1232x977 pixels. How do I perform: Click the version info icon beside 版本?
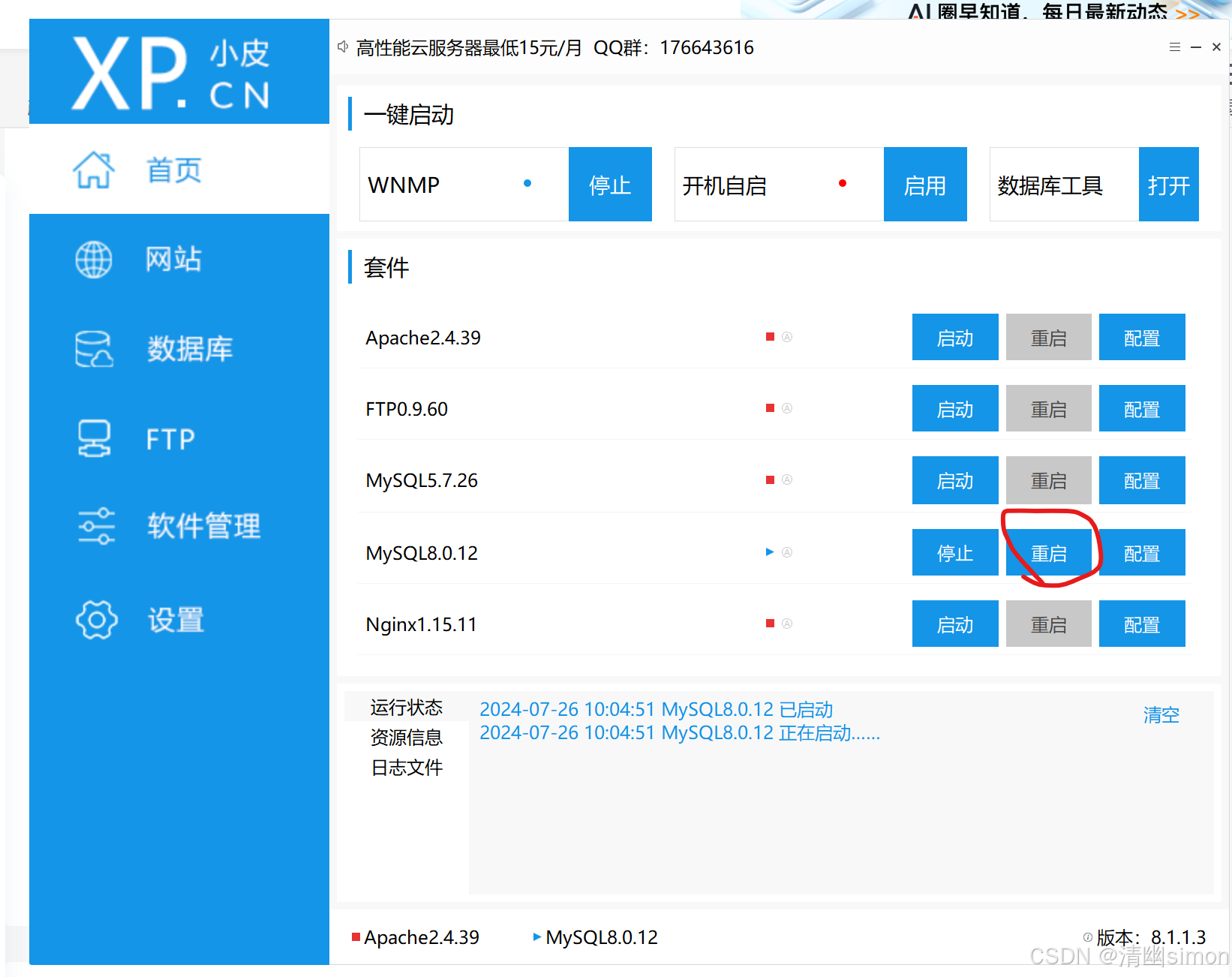(x=1088, y=937)
